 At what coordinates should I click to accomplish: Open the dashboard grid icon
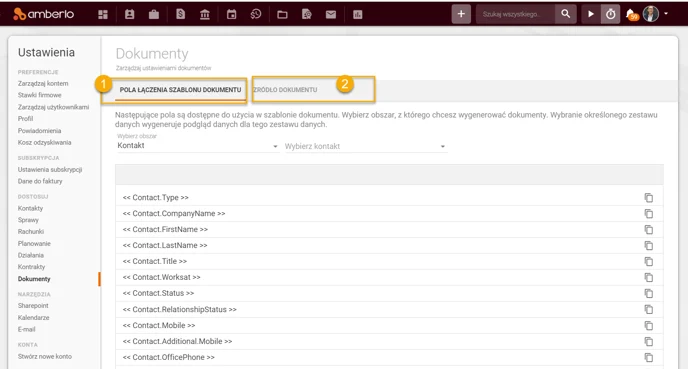tap(103, 14)
